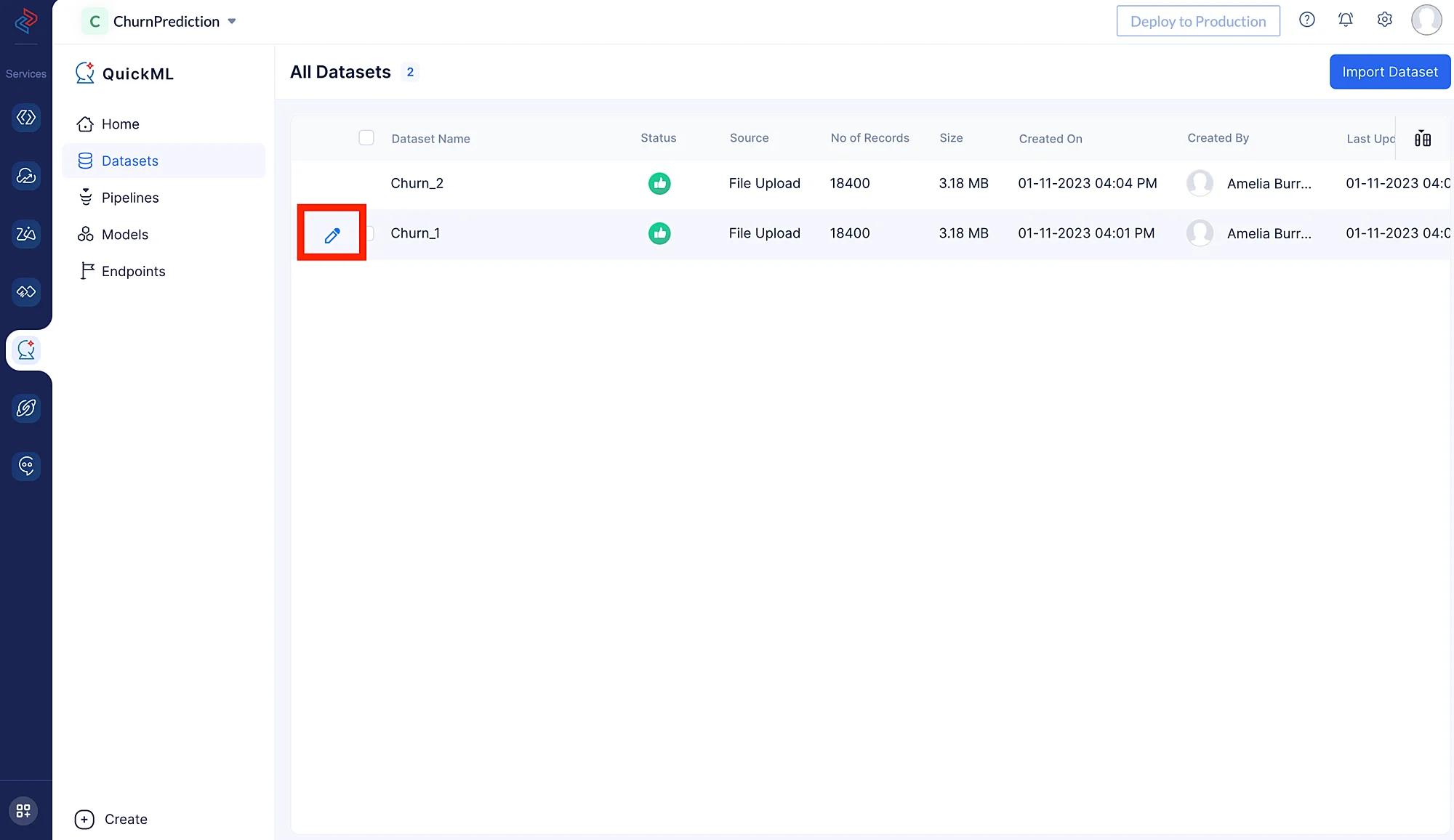Click the Import Dataset button
The width and height of the screenshot is (1454, 840).
(1389, 72)
